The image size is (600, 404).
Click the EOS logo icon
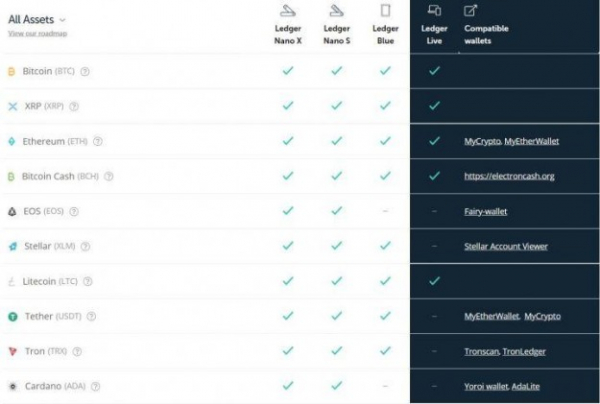click(x=12, y=211)
